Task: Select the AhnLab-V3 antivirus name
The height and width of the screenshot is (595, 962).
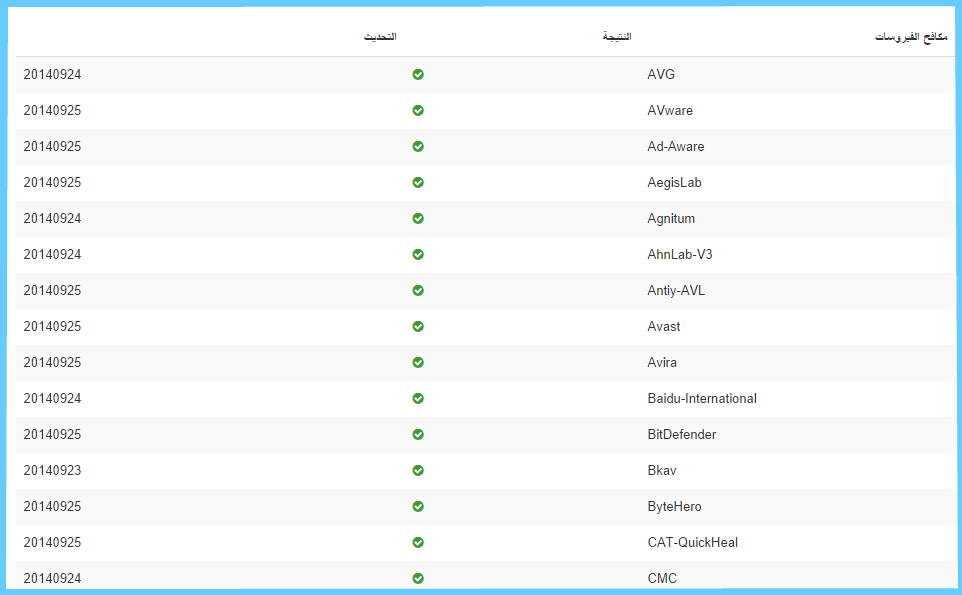Action: pos(680,255)
